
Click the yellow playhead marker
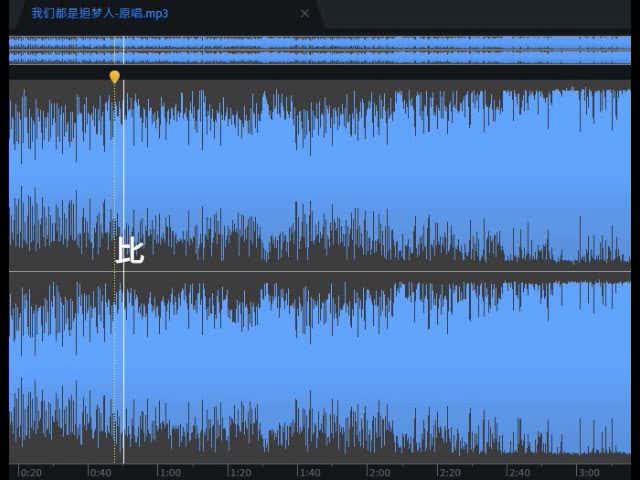pyautogui.click(x=115, y=77)
